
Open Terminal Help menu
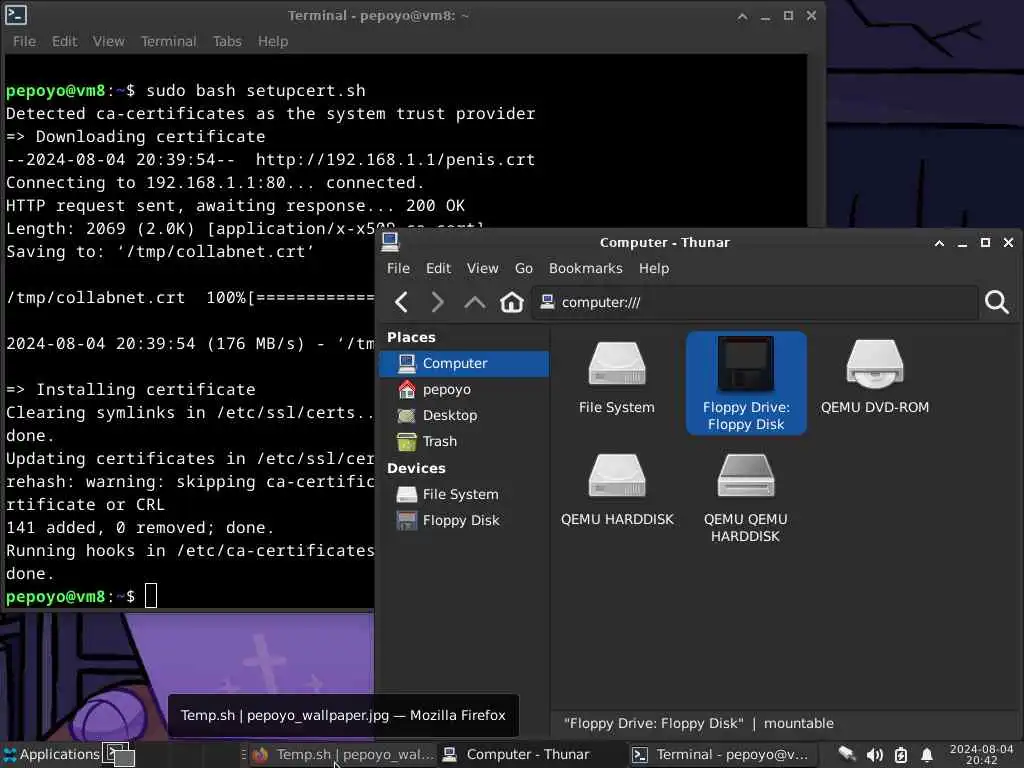coord(273,41)
